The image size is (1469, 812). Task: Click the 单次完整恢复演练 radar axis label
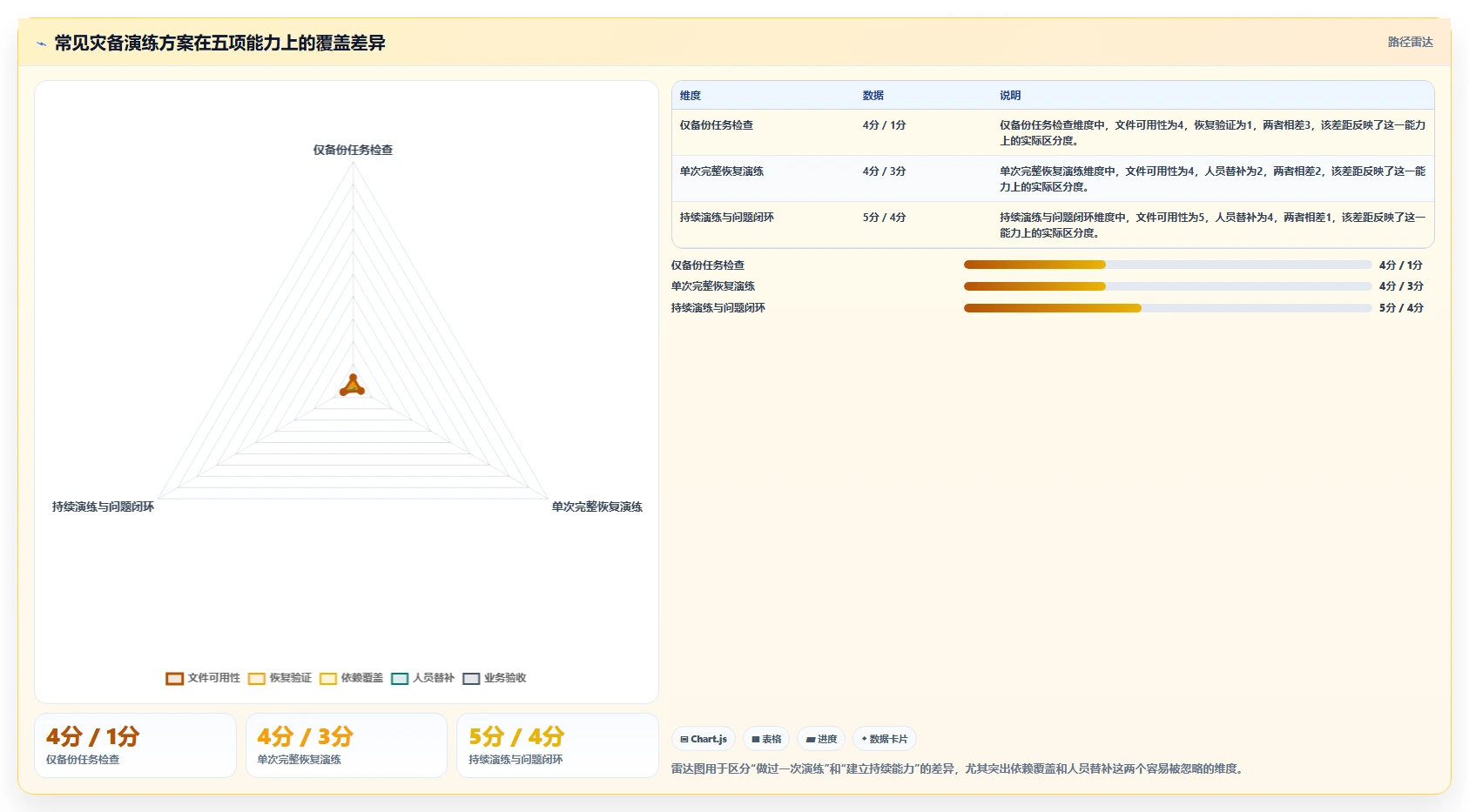597,507
